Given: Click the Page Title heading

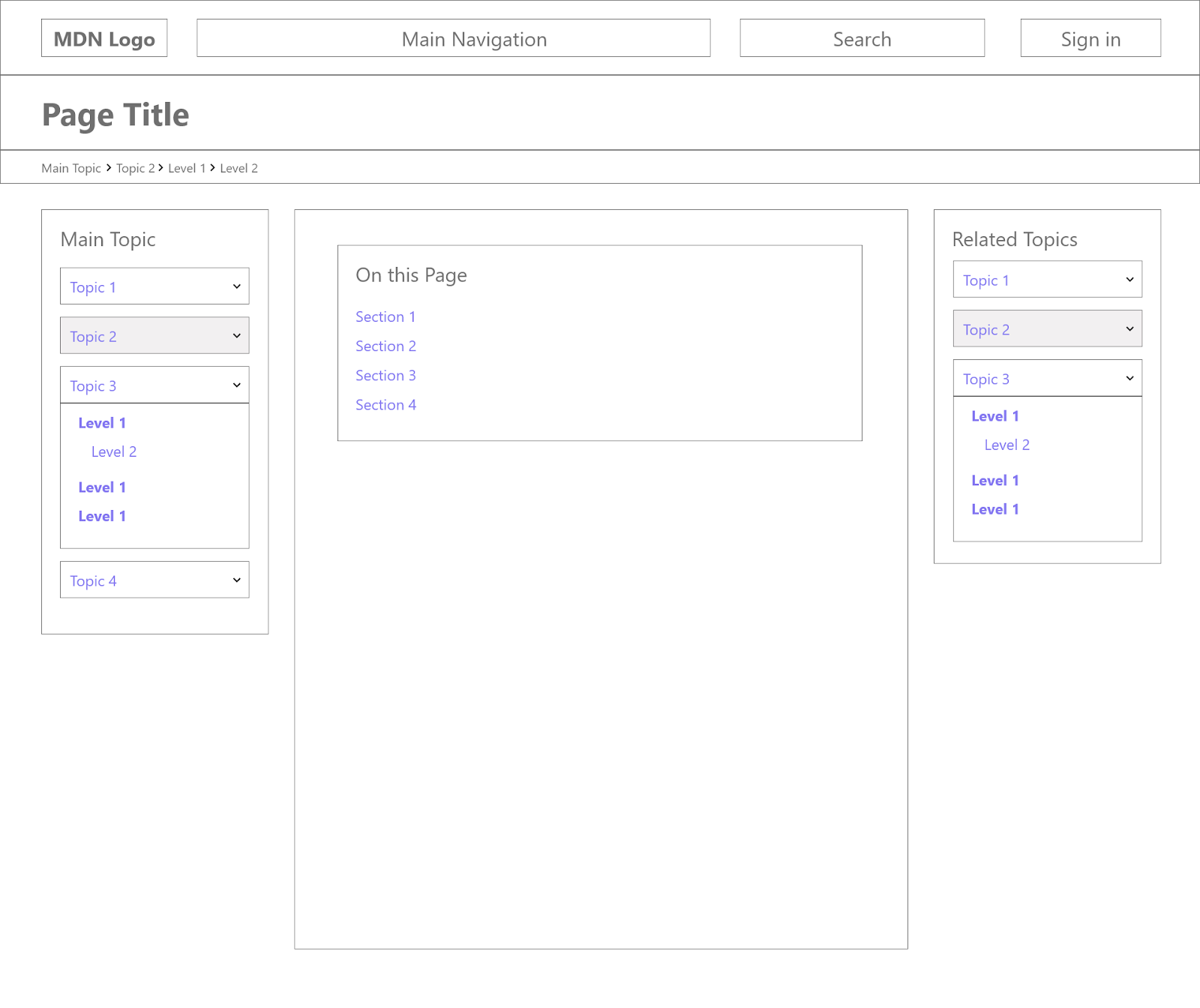Looking at the screenshot, I should 115,114.
